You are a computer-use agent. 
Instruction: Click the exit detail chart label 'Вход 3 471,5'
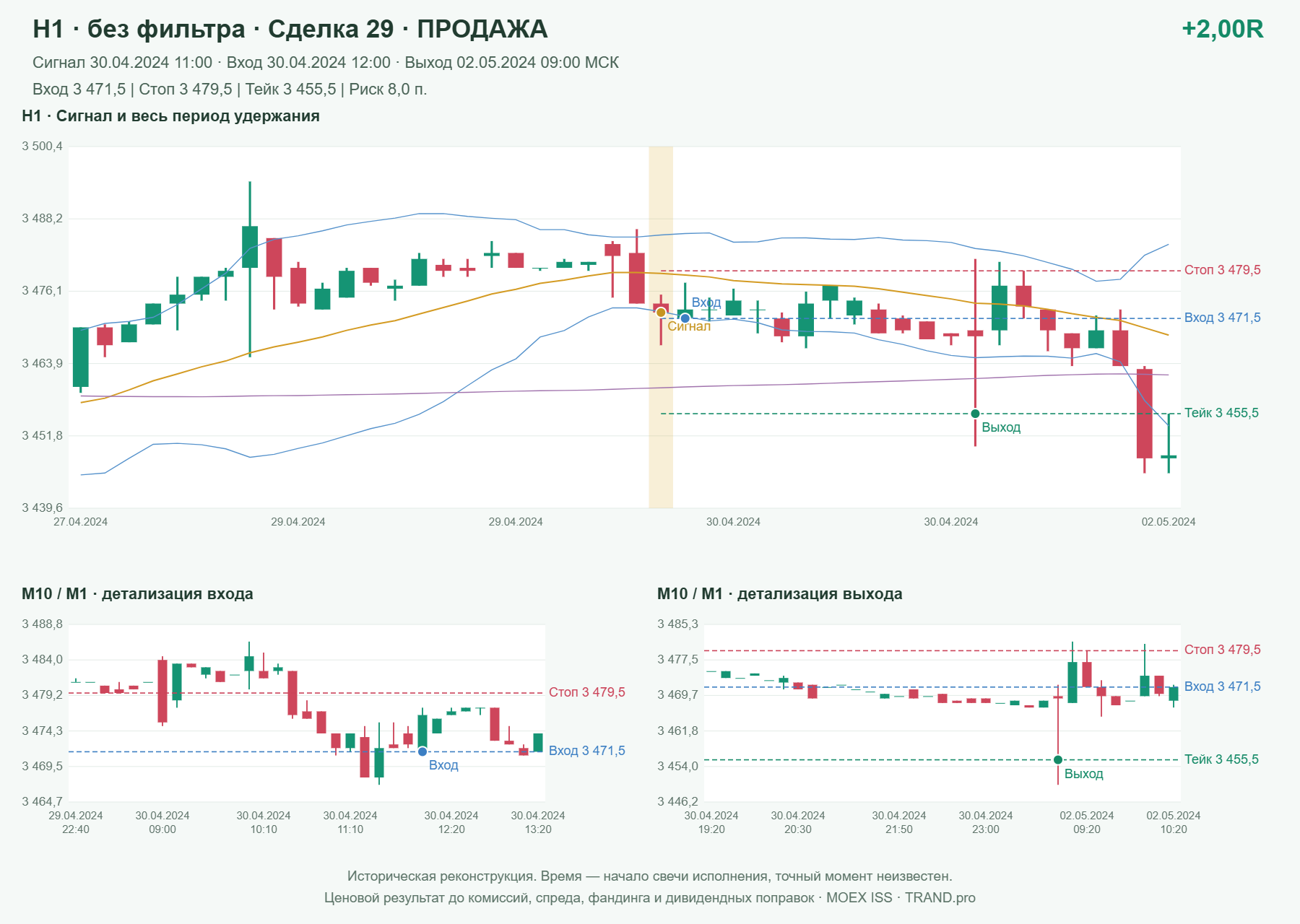pyautogui.click(x=1222, y=687)
